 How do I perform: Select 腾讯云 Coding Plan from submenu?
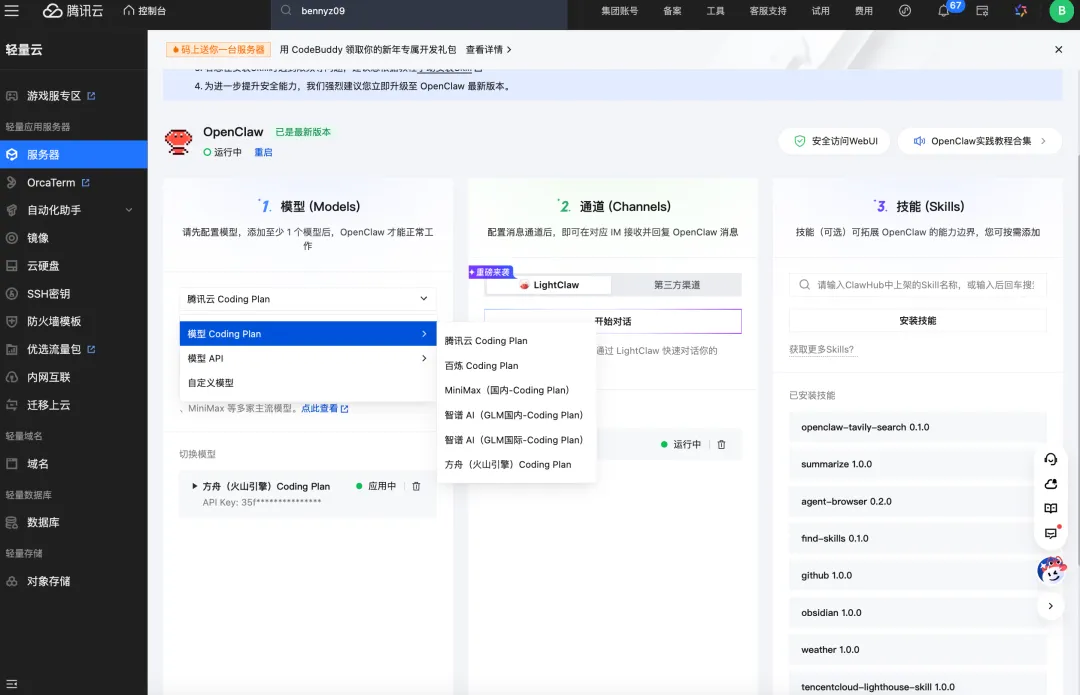(486, 340)
